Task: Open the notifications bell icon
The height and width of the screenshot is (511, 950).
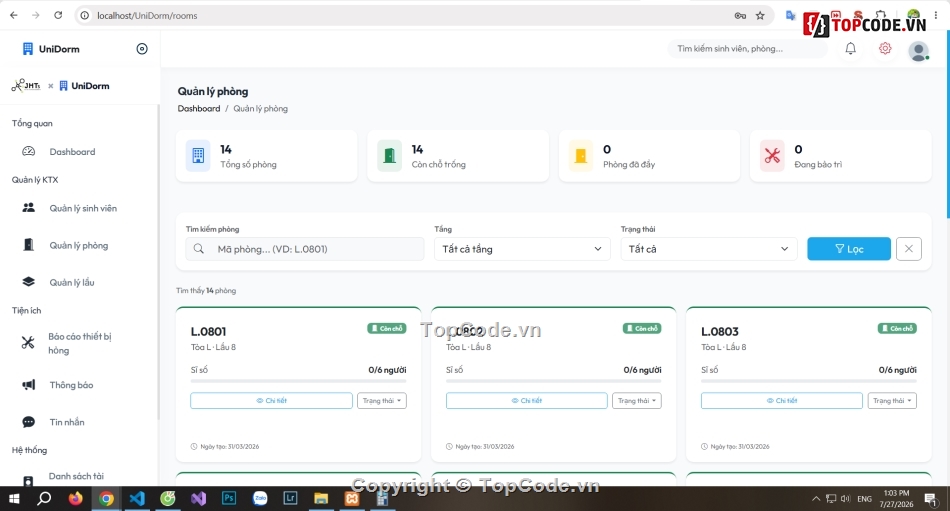Action: [851, 48]
